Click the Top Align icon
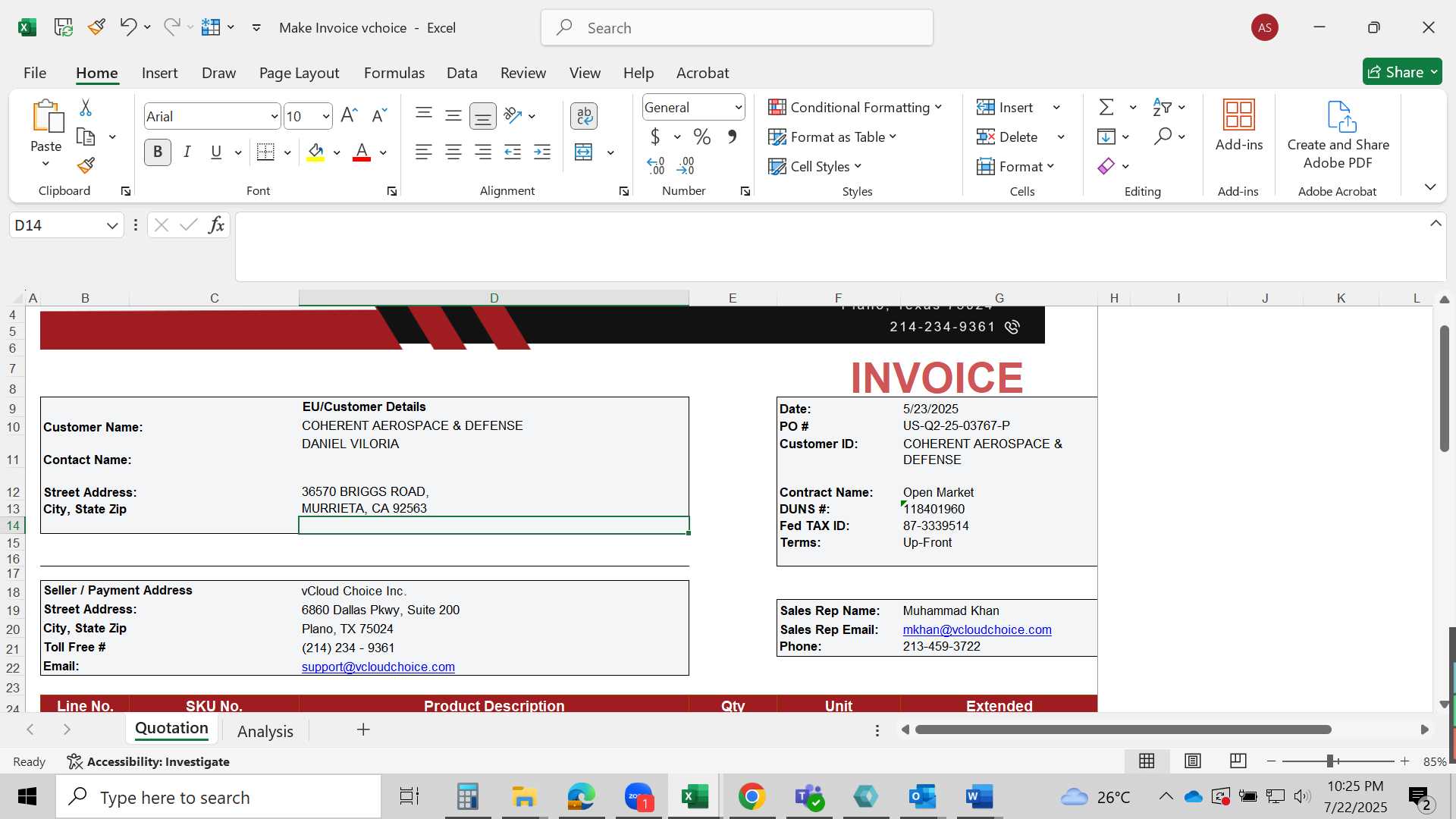This screenshot has height=819, width=1456. [423, 115]
